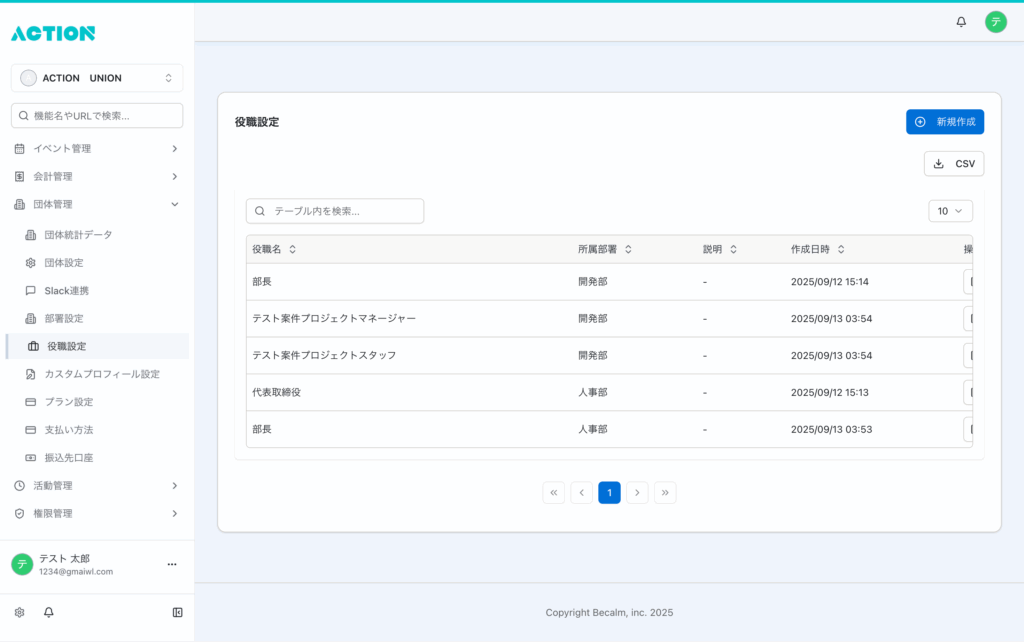The image size is (1024, 642).
Task: Expand the イベント管理 menu
Action: coord(97,149)
